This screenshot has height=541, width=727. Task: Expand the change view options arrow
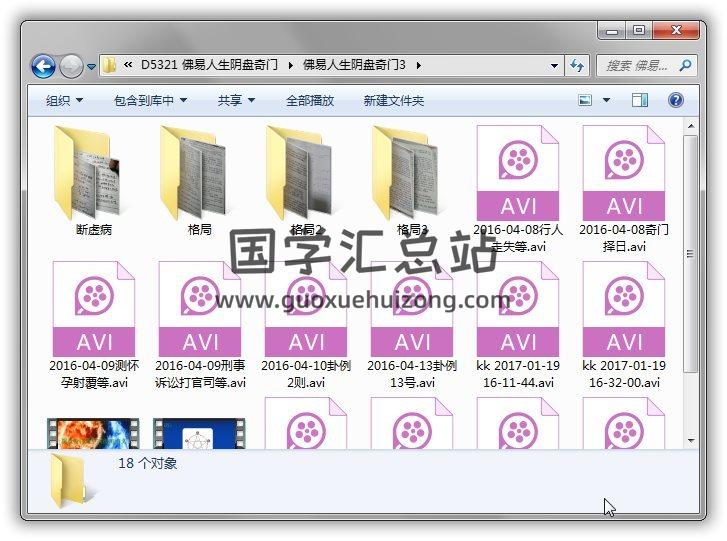607,101
